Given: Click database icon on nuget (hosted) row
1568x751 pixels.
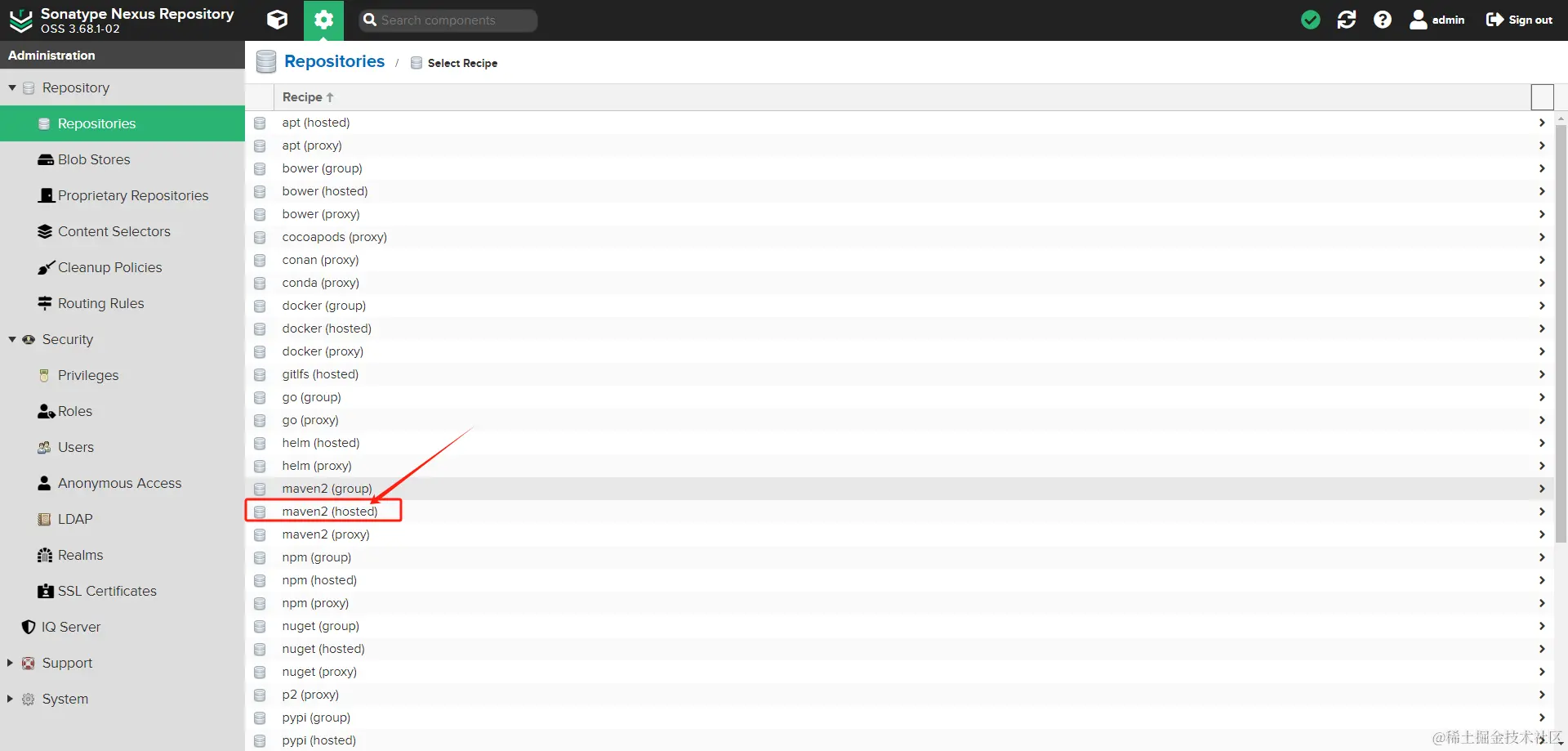Looking at the screenshot, I should (x=260, y=649).
